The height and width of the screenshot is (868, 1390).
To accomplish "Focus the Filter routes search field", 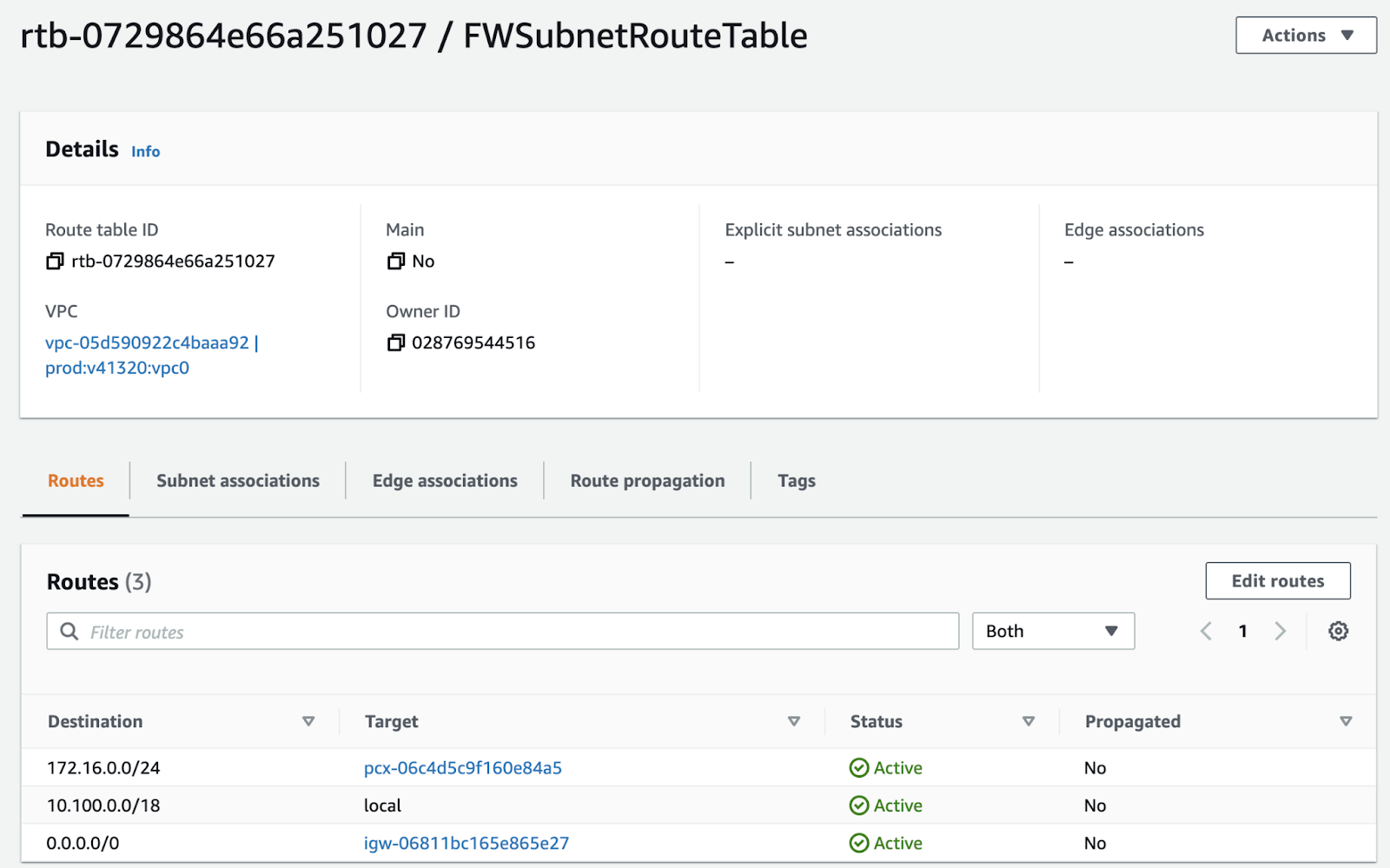I will (x=513, y=633).
